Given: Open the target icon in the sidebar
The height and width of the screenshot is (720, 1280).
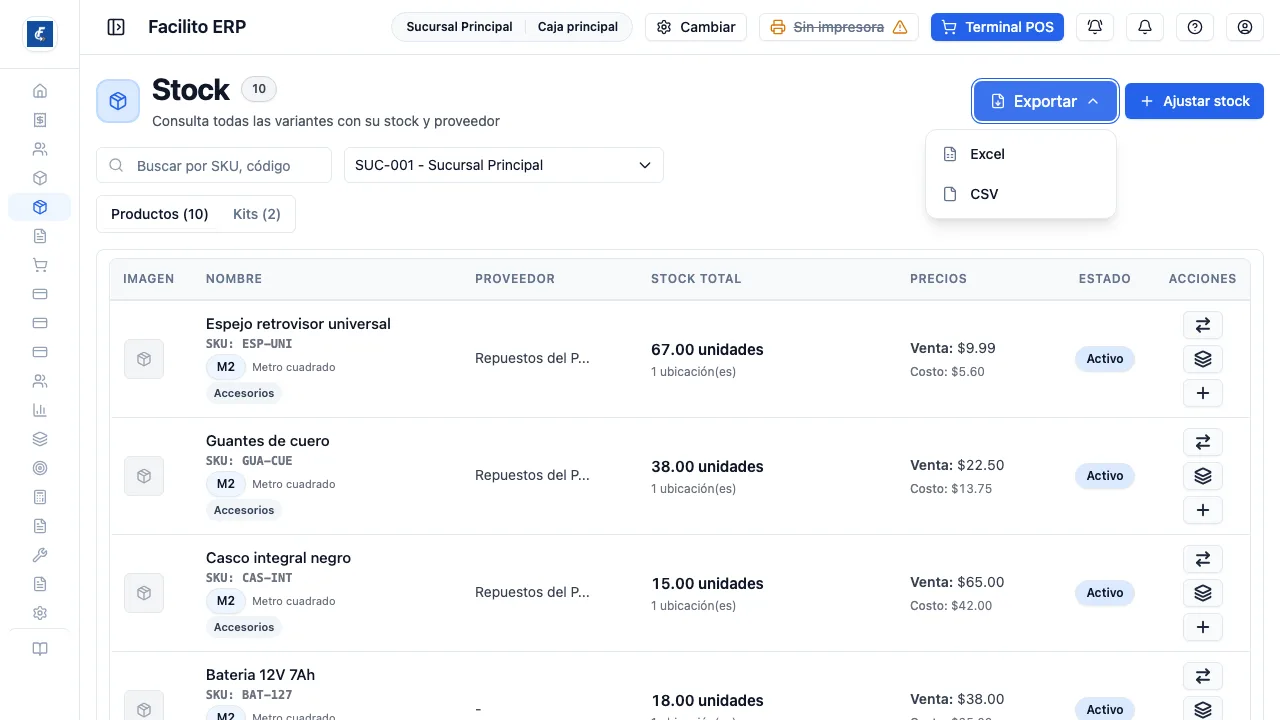Looking at the screenshot, I should click(x=40, y=468).
